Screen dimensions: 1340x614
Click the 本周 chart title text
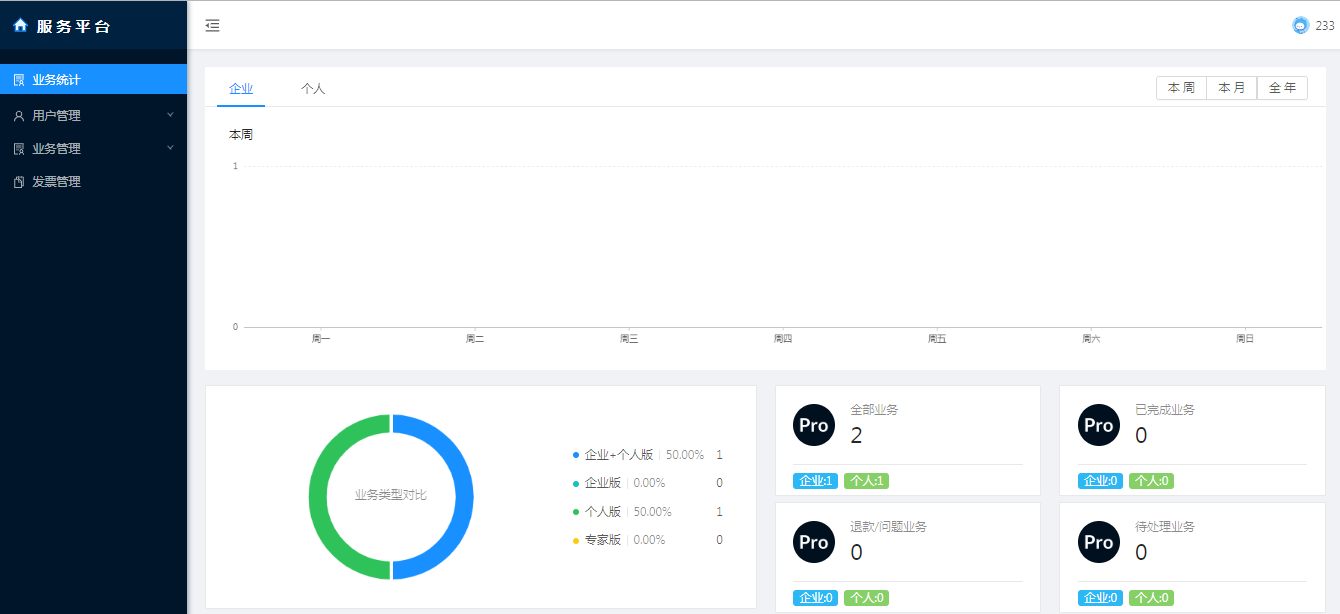click(241, 134)
